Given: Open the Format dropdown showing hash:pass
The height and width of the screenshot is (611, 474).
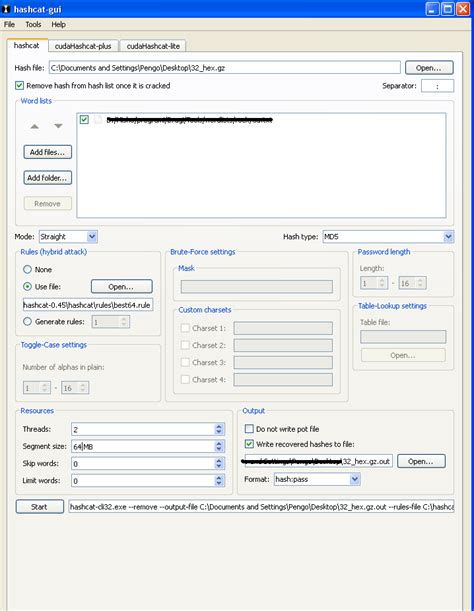Looking at the screenshot, I should point(317,479).
